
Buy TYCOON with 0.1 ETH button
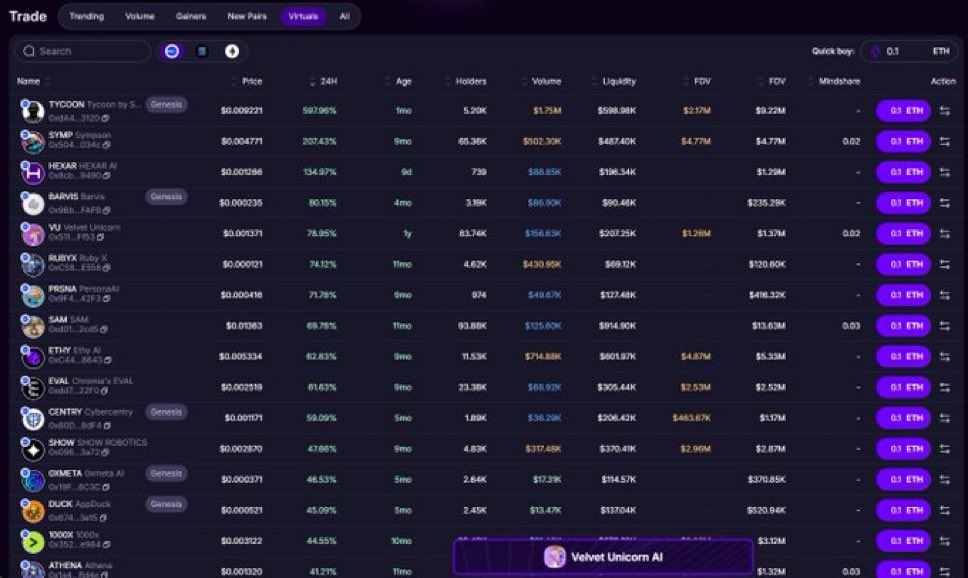tap(903, 111)
